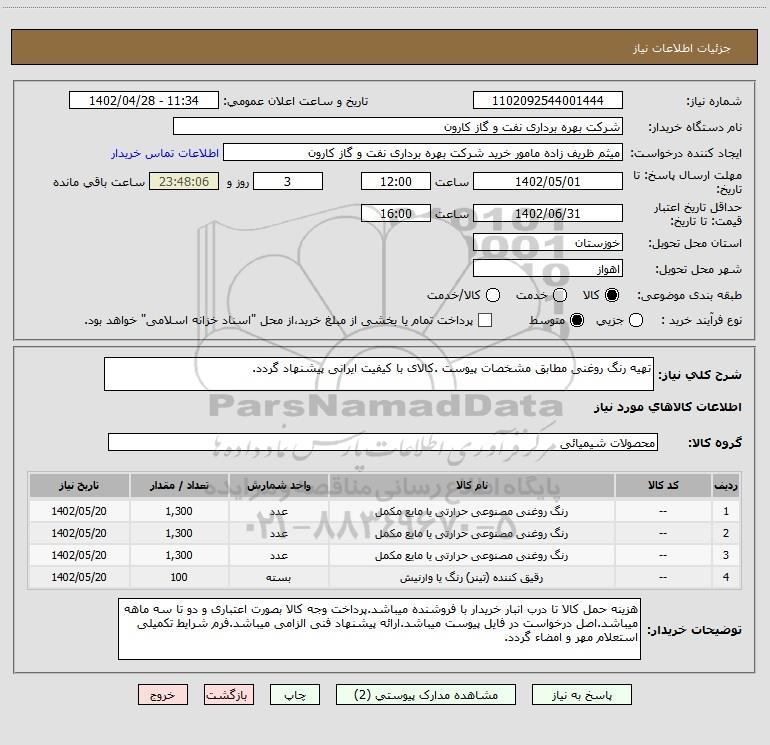Click row 2 unit cell عدد
Image resolution: width=770 pixels, height=745 pixels.
click(x=278, y=533)
